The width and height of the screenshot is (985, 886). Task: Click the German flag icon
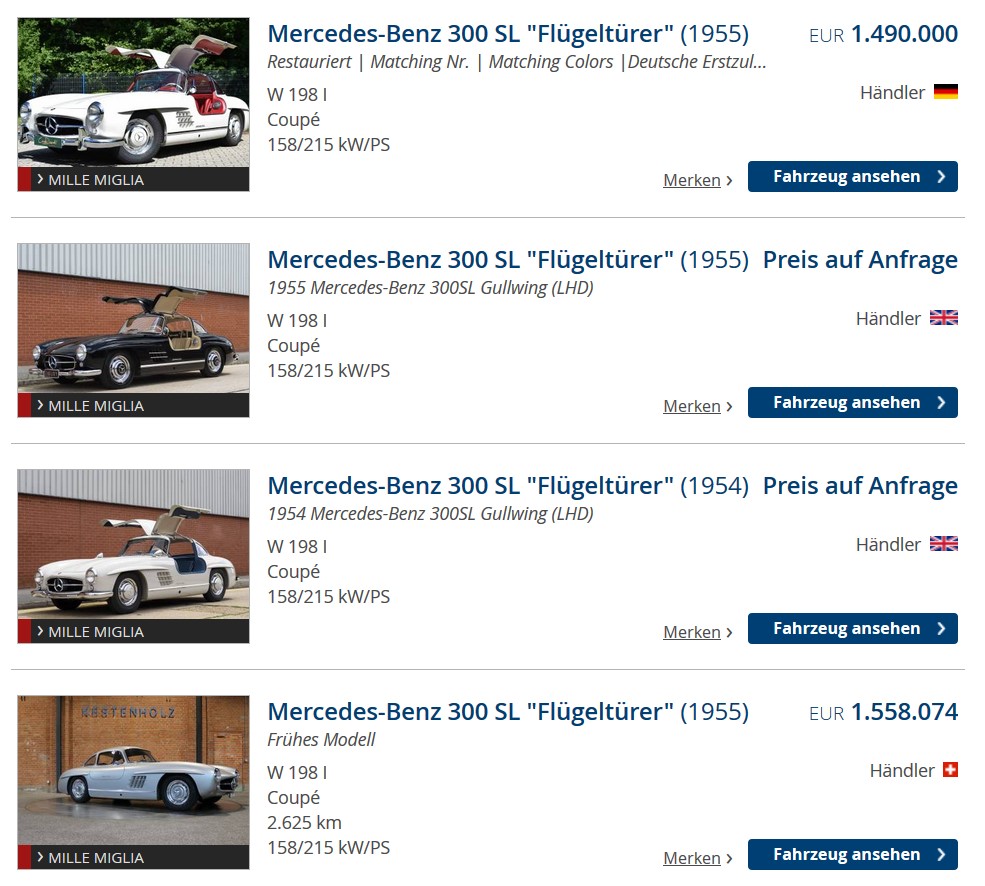(945, 92)
